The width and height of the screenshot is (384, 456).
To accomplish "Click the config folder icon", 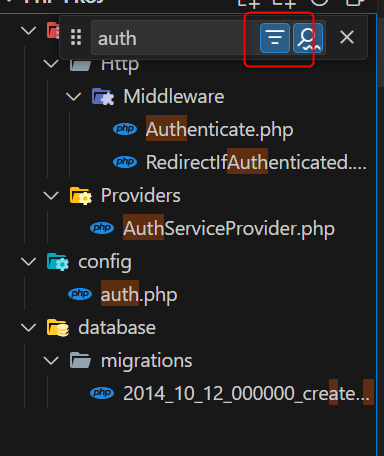I will 58,262.
